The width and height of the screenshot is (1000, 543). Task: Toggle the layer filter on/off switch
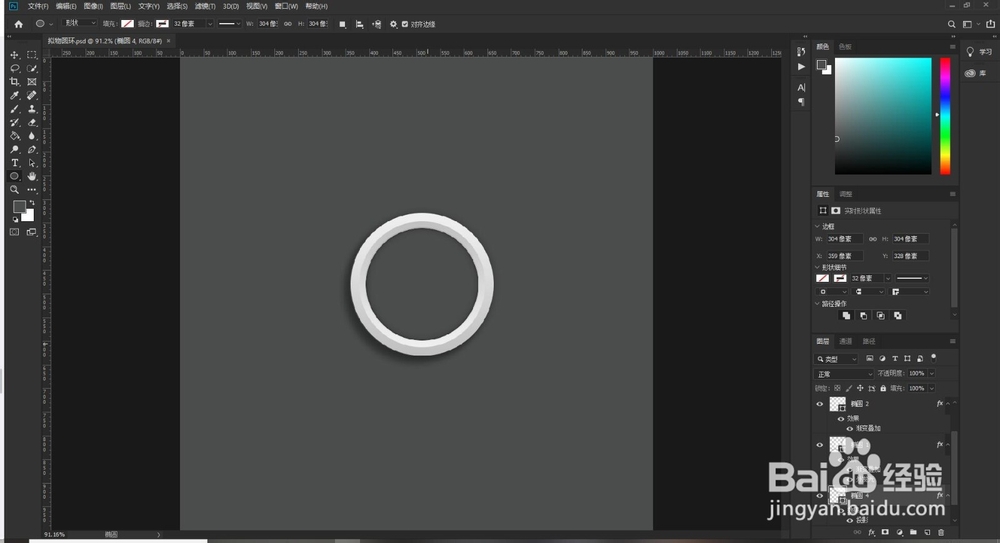(934, 358)
